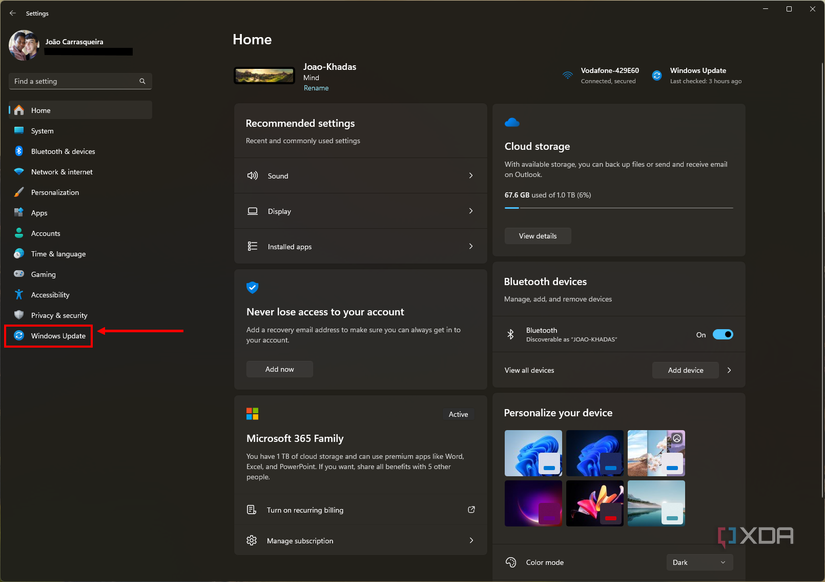Click the Bluetooth & devices sidebar icon
Image resolution: width=825 pixels, height=582 pixels.
(x=19, y=151)
